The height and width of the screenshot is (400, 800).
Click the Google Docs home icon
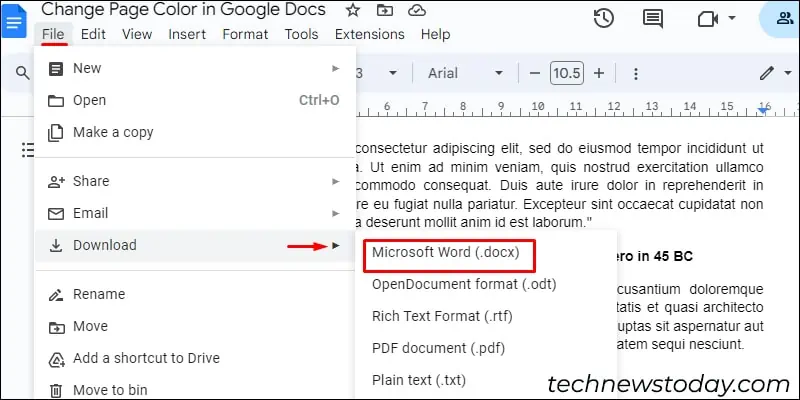click(14, 22)
